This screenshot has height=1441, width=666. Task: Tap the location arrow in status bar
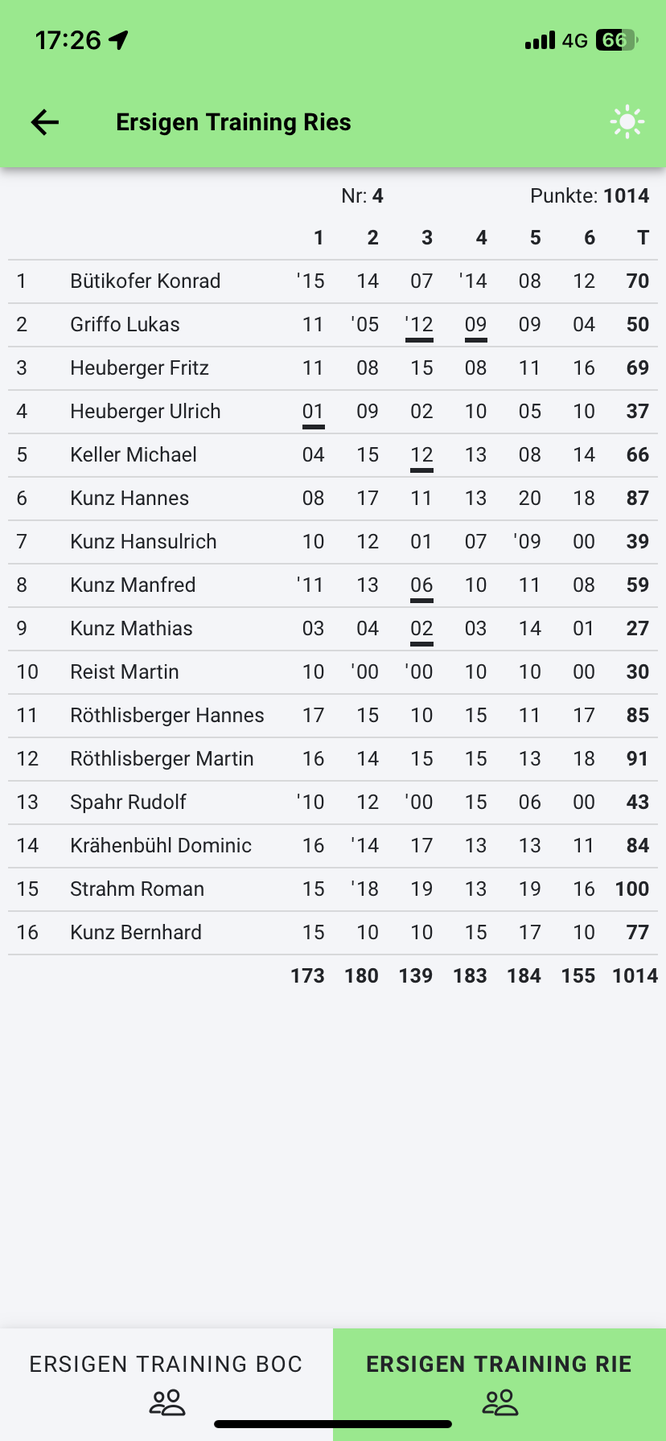119,40
